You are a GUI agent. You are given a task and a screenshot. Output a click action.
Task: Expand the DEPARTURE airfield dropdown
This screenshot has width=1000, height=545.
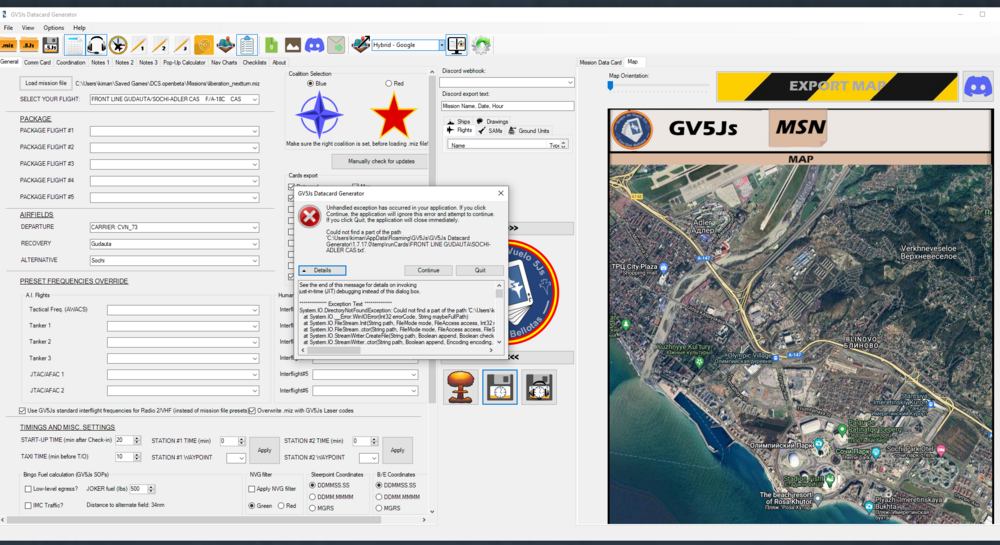(255, 227)
